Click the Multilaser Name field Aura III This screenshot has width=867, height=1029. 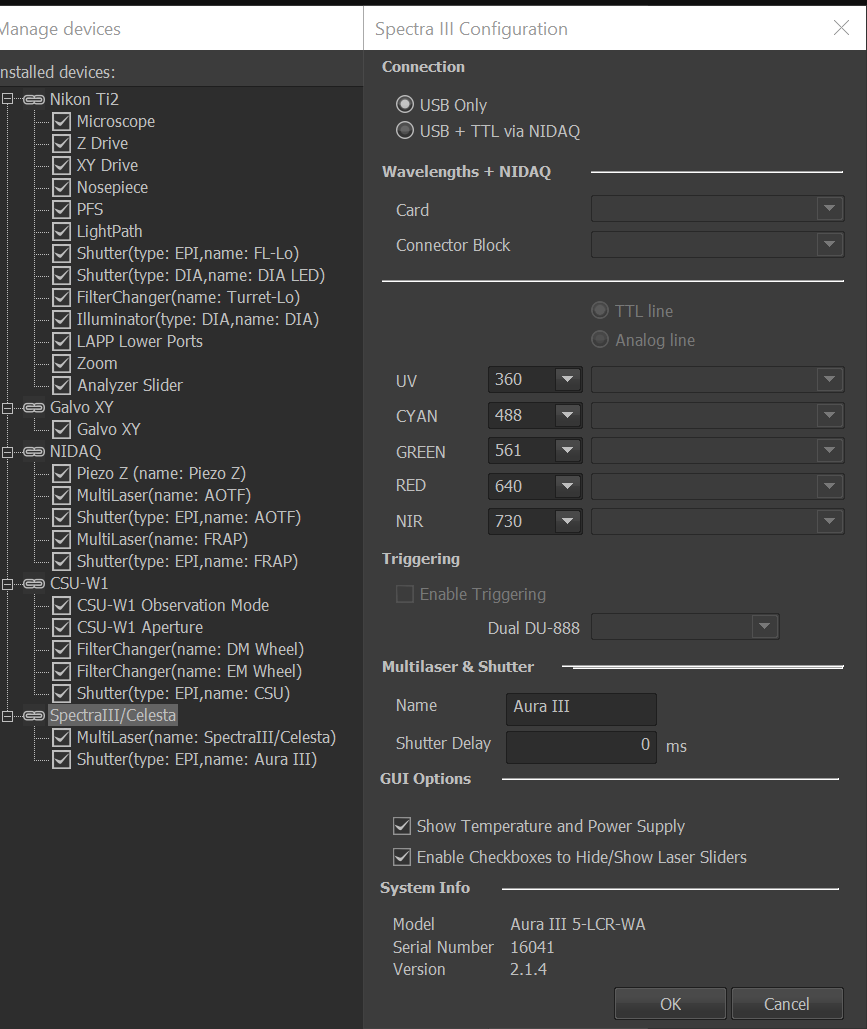[581, 707]
